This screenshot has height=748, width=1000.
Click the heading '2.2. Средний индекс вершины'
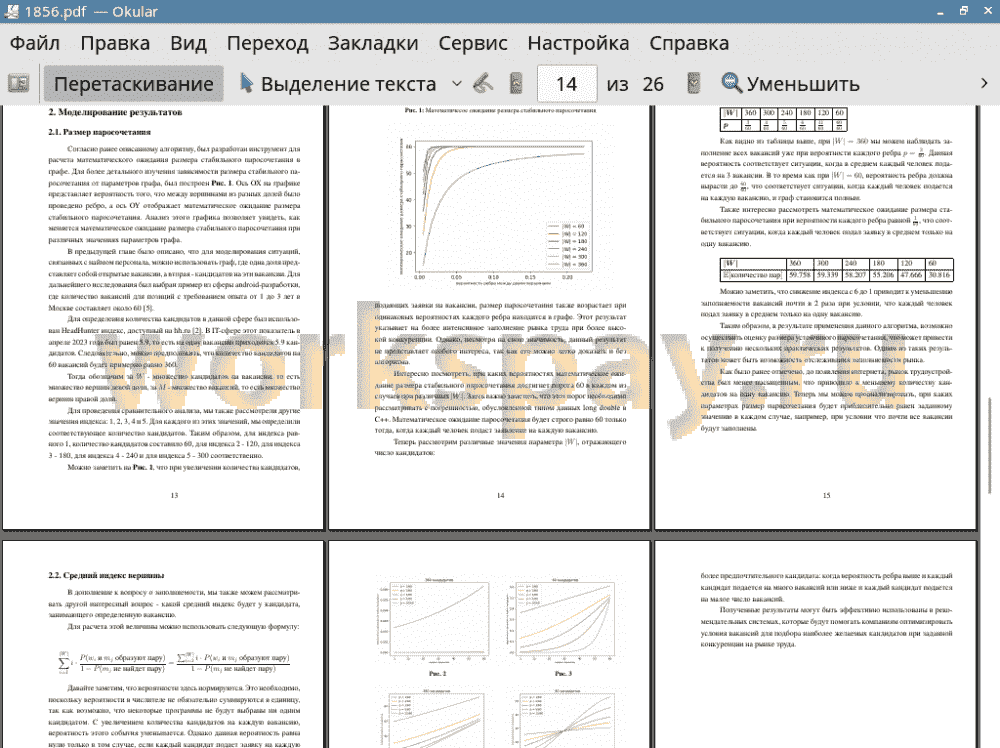(x=106, y=575)
